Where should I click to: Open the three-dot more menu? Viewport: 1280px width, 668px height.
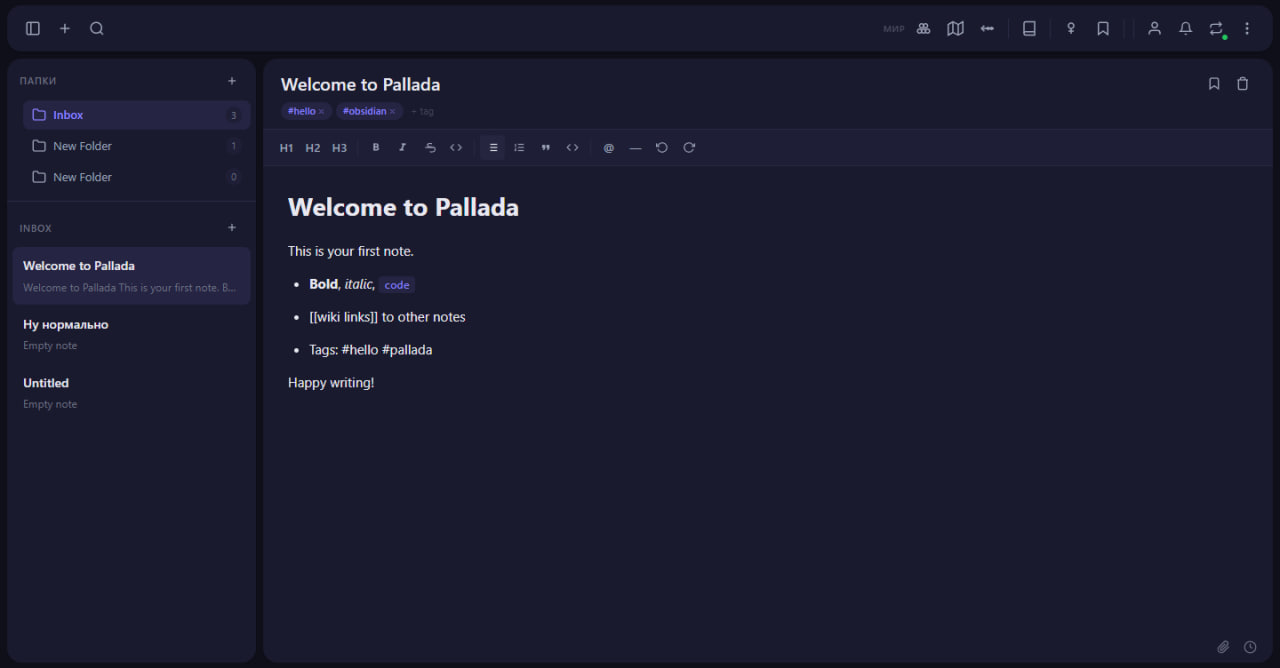click(x=1247, y=29)
